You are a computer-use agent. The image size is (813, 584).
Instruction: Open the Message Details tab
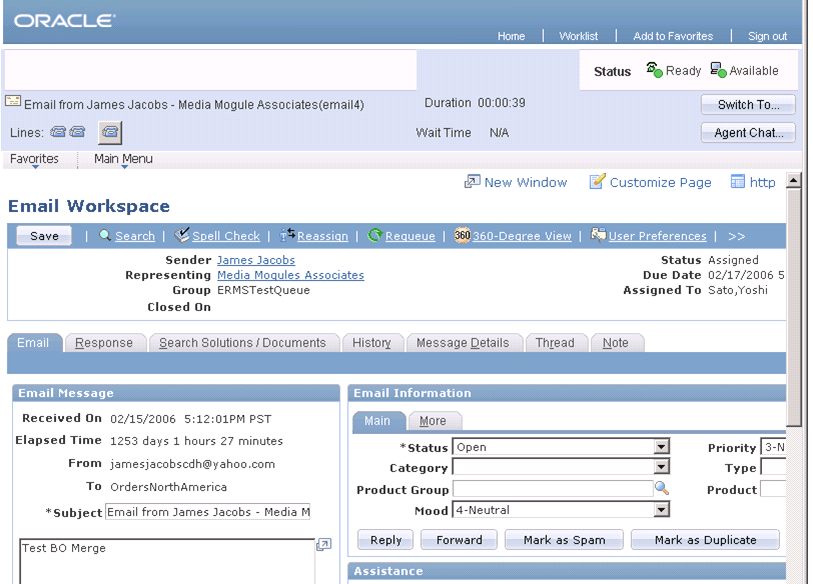click(x=464, y=342)
